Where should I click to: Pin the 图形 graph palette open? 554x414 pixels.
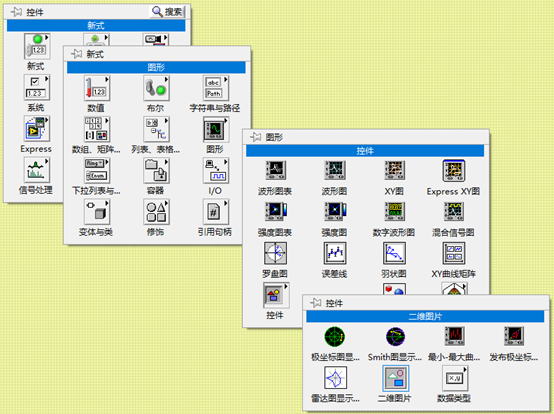[255, 137]
